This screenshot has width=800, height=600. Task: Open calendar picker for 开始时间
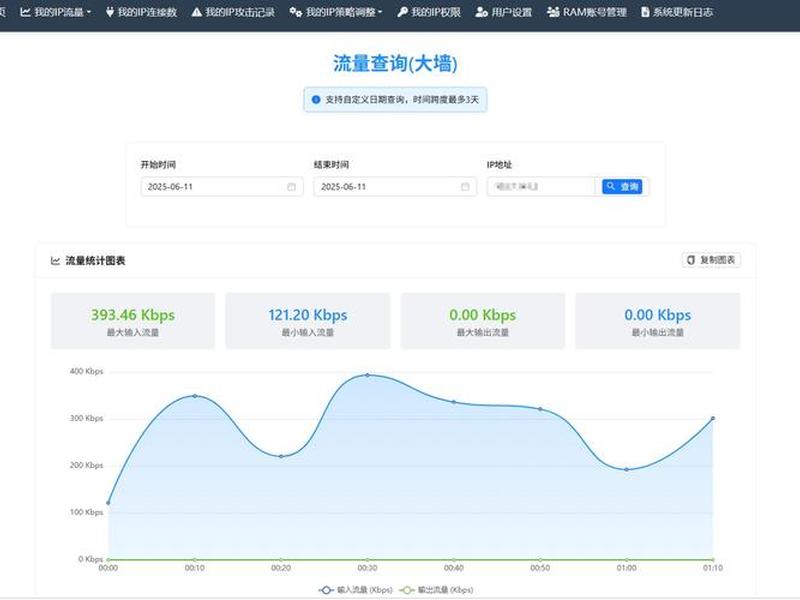[x=291, y=187]
